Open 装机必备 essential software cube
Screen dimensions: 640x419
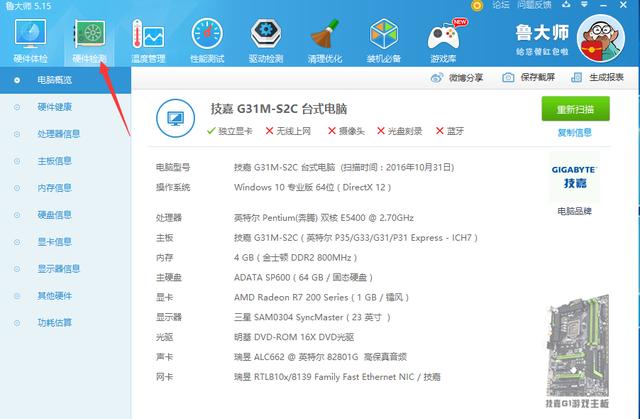(383, 41)
